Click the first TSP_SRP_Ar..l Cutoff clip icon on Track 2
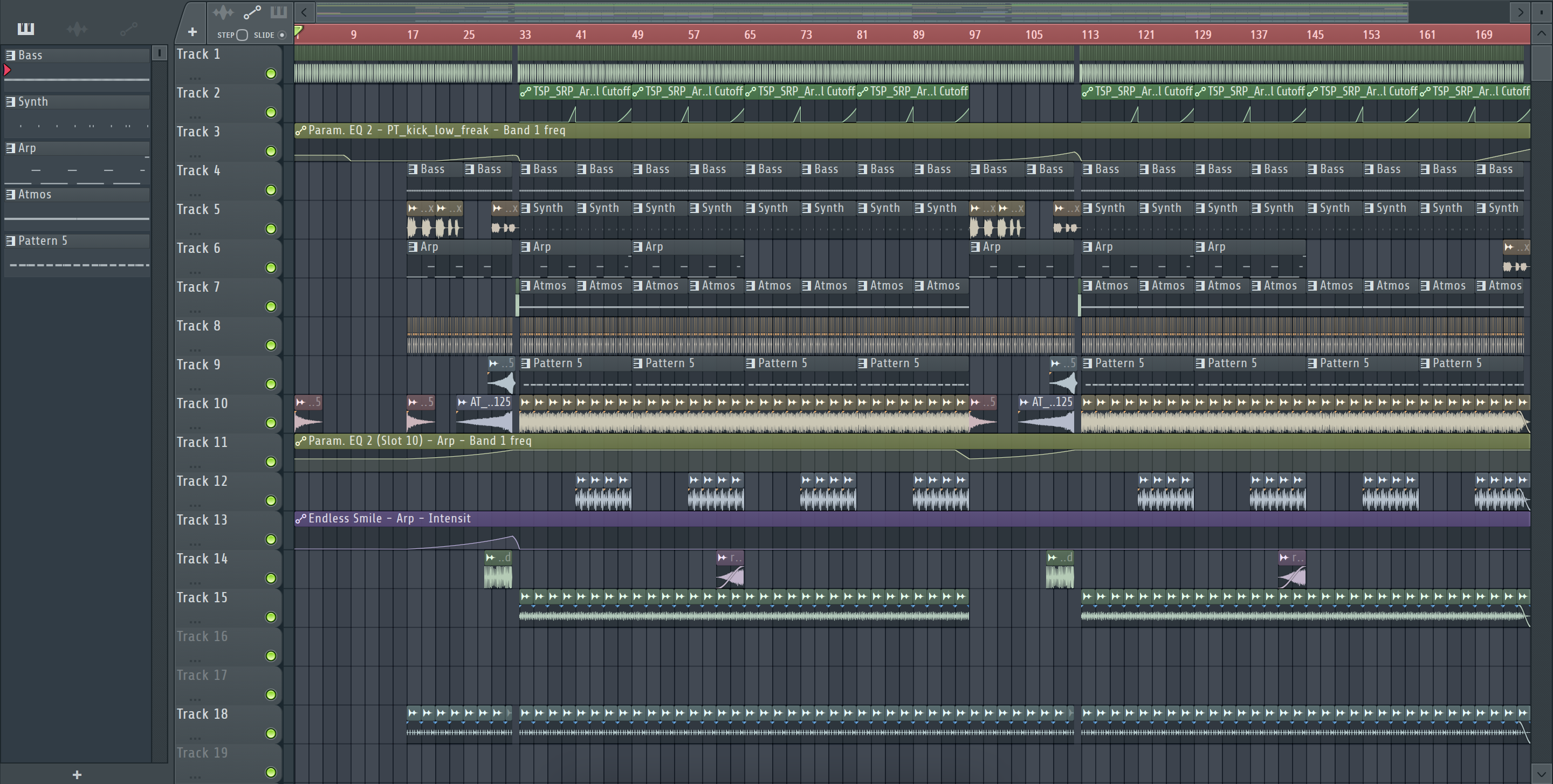Image resolution: width=1553 pixels, height=784 pixels. (x=526, y=92)
